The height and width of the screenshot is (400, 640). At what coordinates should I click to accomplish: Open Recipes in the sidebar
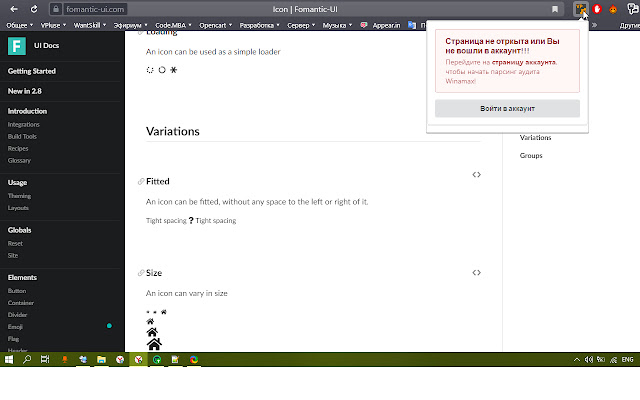point(18,149)
